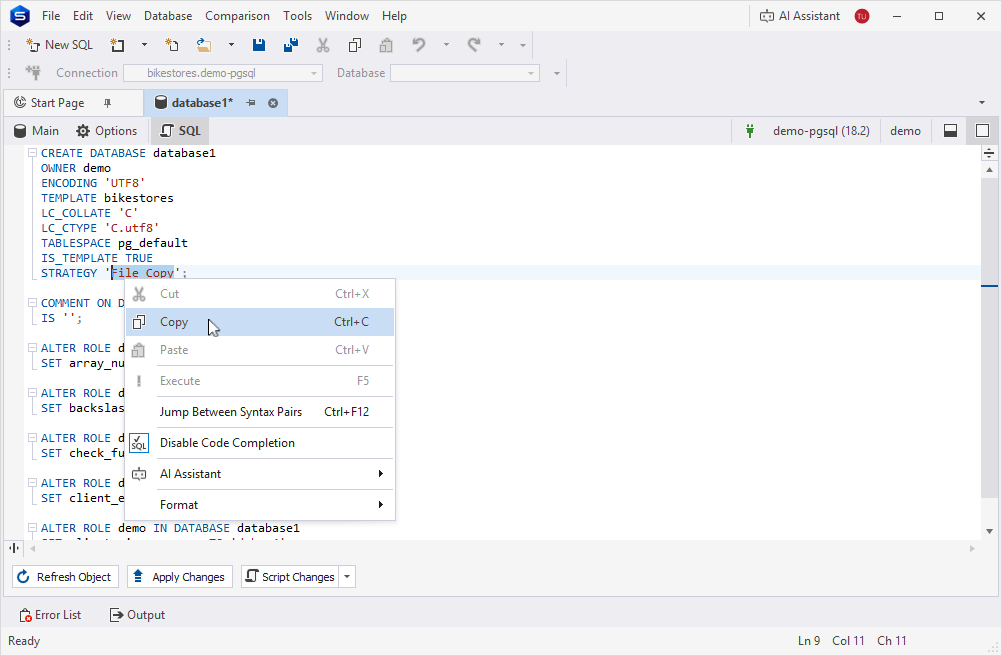Collapse the CREATE DATABASE code block

[x=32, y=153]
